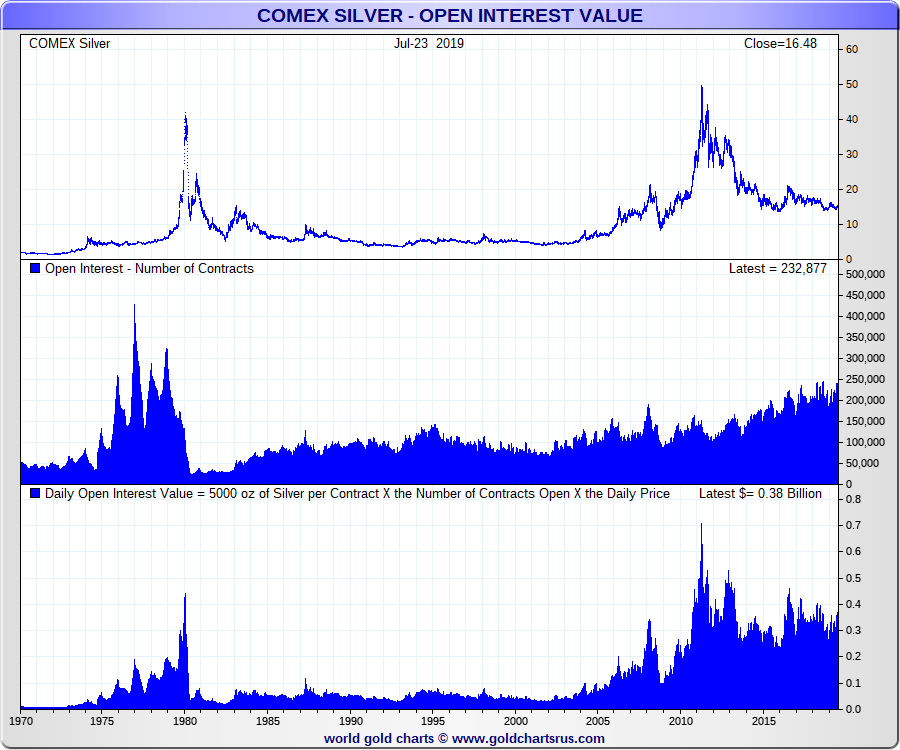Click the 60 price axis label
The image size is (900, 750).
point(852,49)
